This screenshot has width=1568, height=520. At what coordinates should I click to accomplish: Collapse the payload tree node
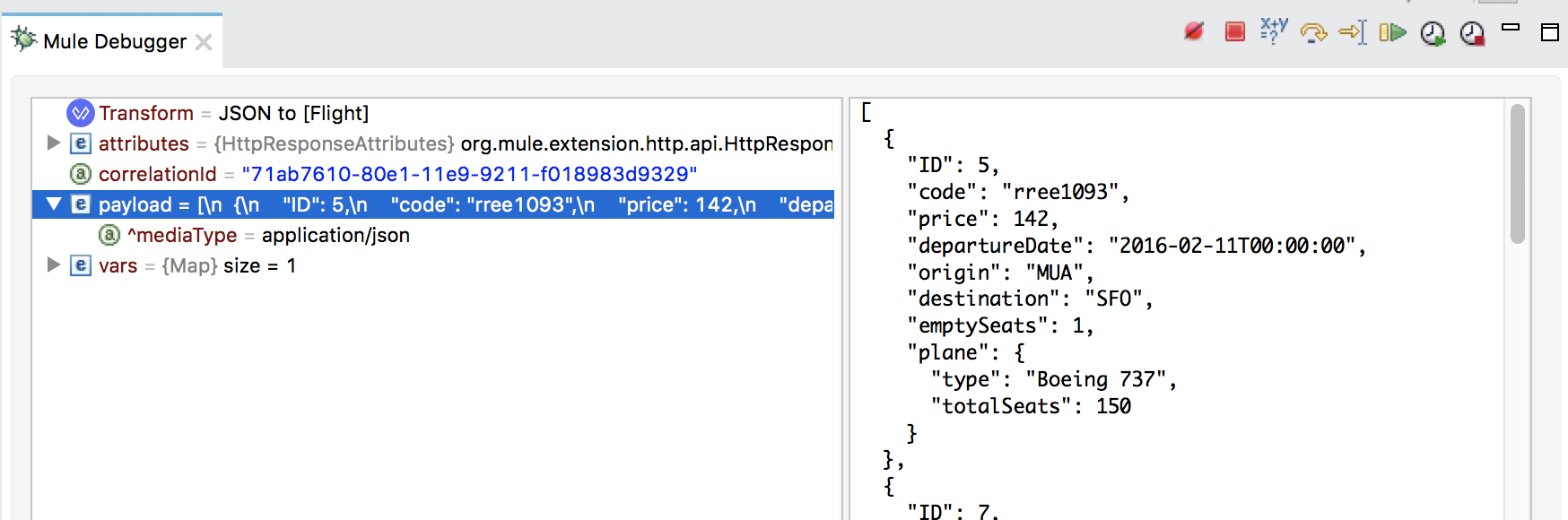coord(54,204)
